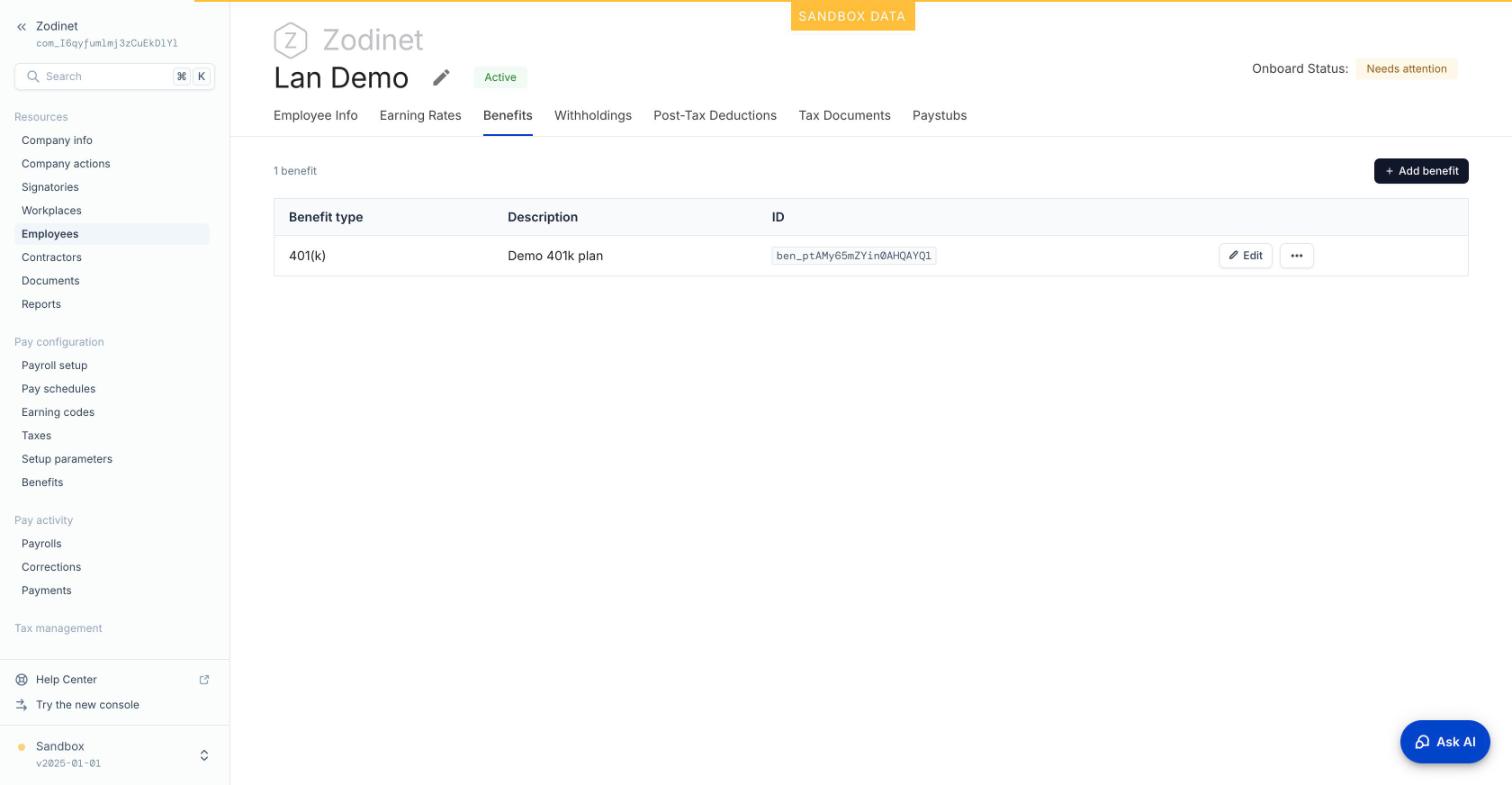This screenshot has height=785, width=1512.
Task: Open Payroll setup
Action: (55, 366)
